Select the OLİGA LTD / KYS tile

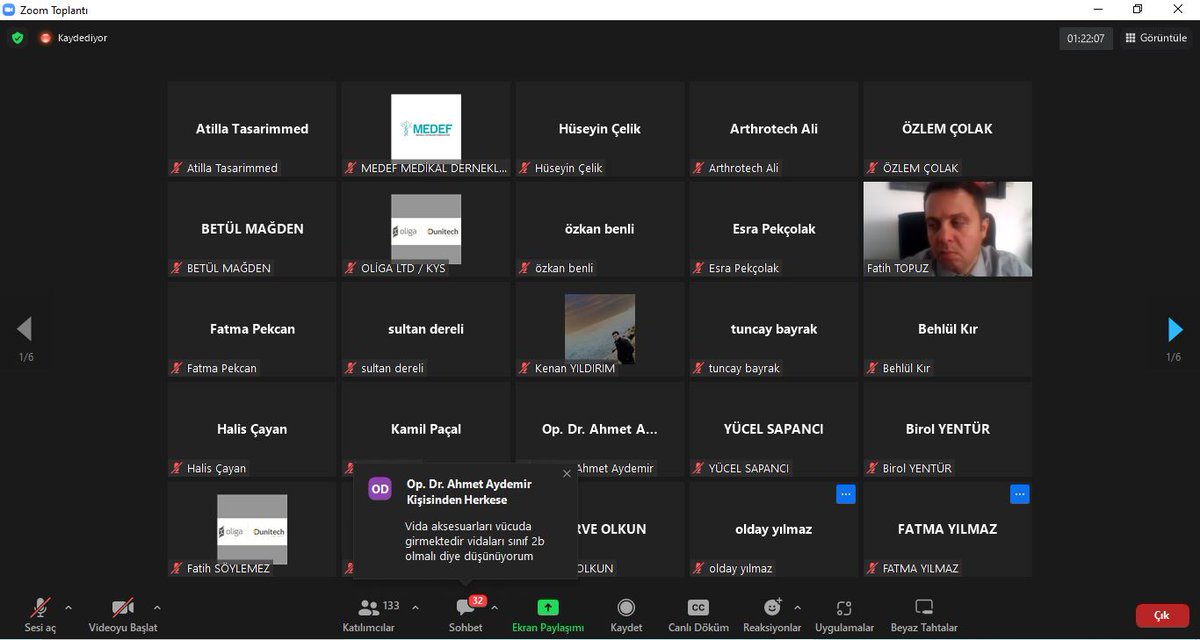426,229
